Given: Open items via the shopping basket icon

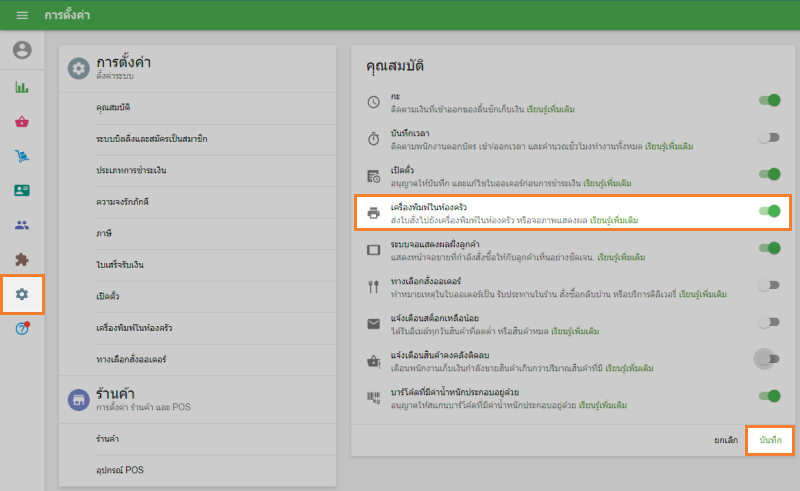Looking at the screenshot, I should (x=22, y=122).
